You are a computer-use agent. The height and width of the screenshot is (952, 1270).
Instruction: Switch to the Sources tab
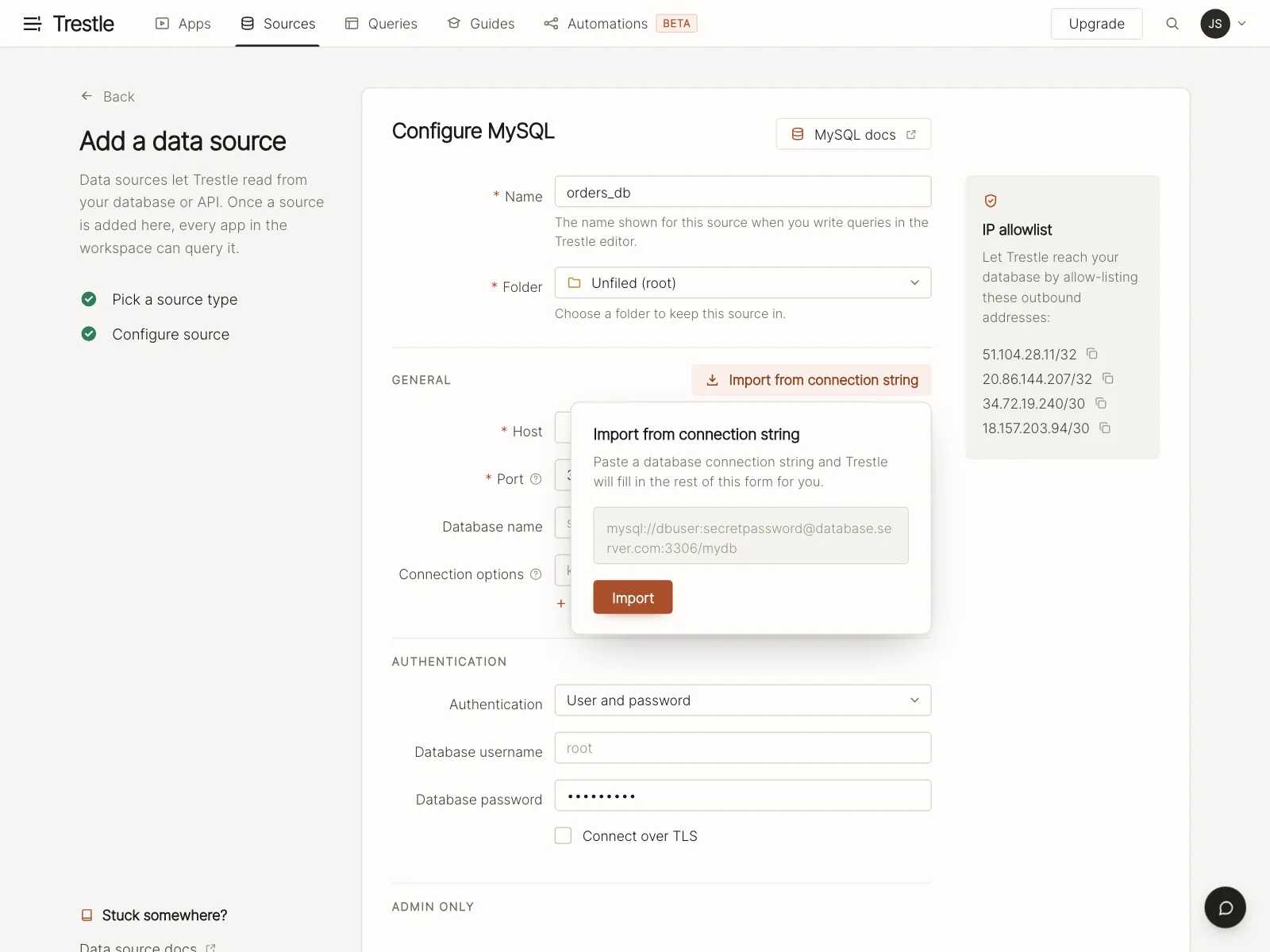[x=278, y=24]
